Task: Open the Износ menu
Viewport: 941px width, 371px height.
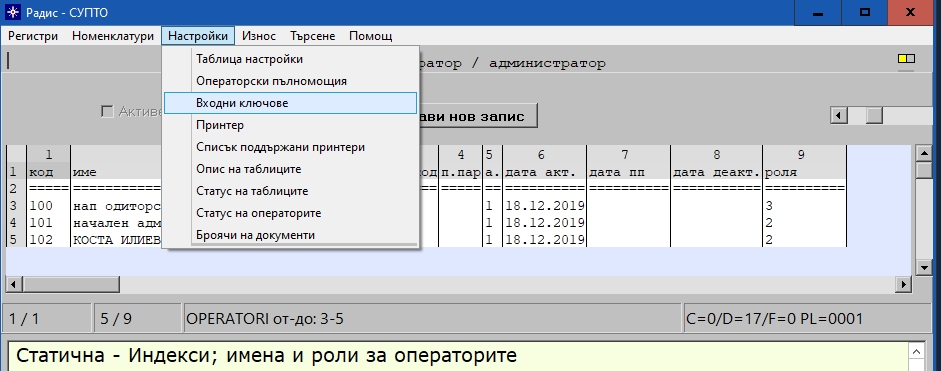Action: [x=259, y=36]
